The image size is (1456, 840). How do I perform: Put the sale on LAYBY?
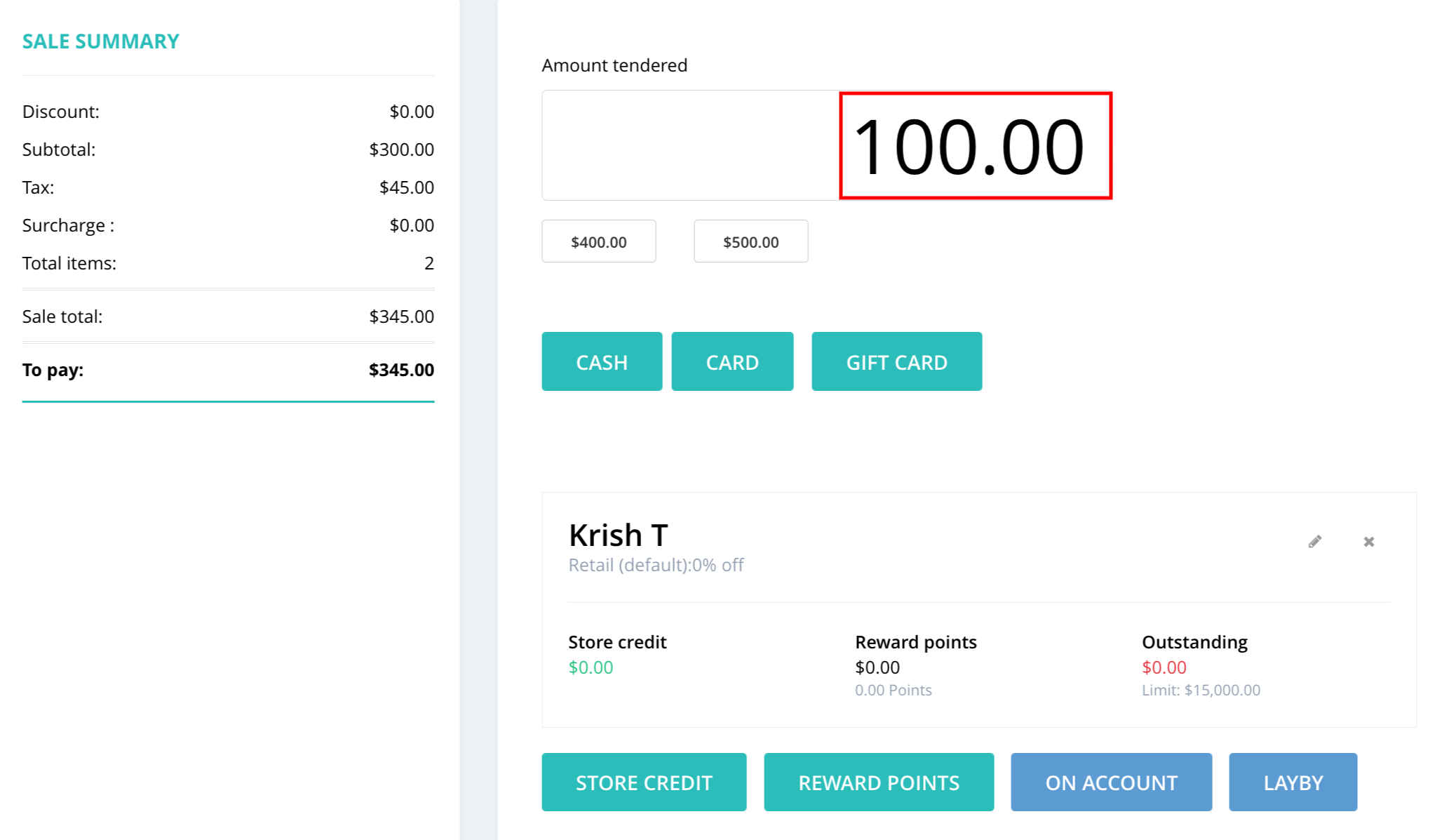pyautogui.click(x=1293, y=782)
